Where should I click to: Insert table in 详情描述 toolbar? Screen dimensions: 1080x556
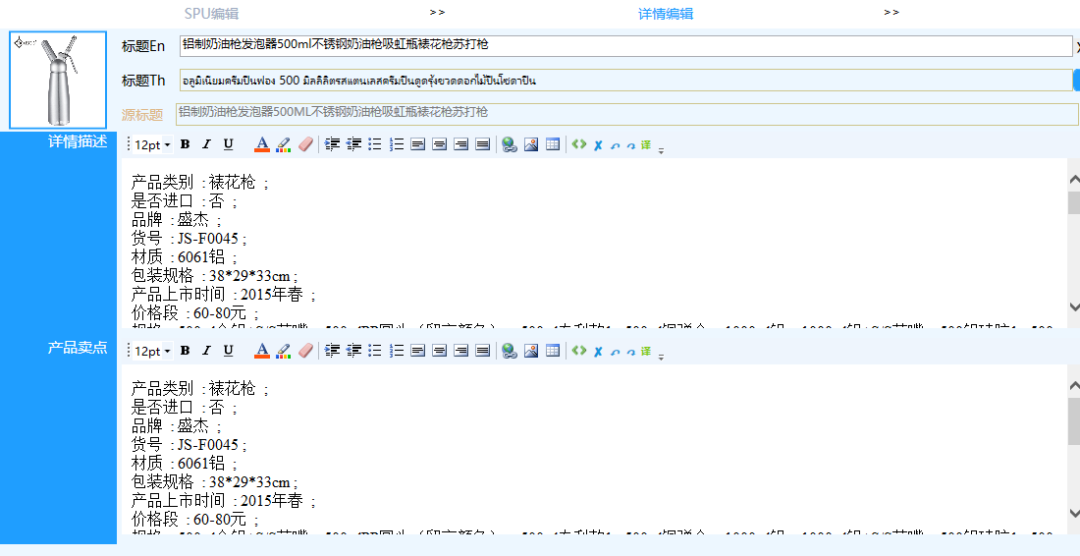click(x=552, y=144)
